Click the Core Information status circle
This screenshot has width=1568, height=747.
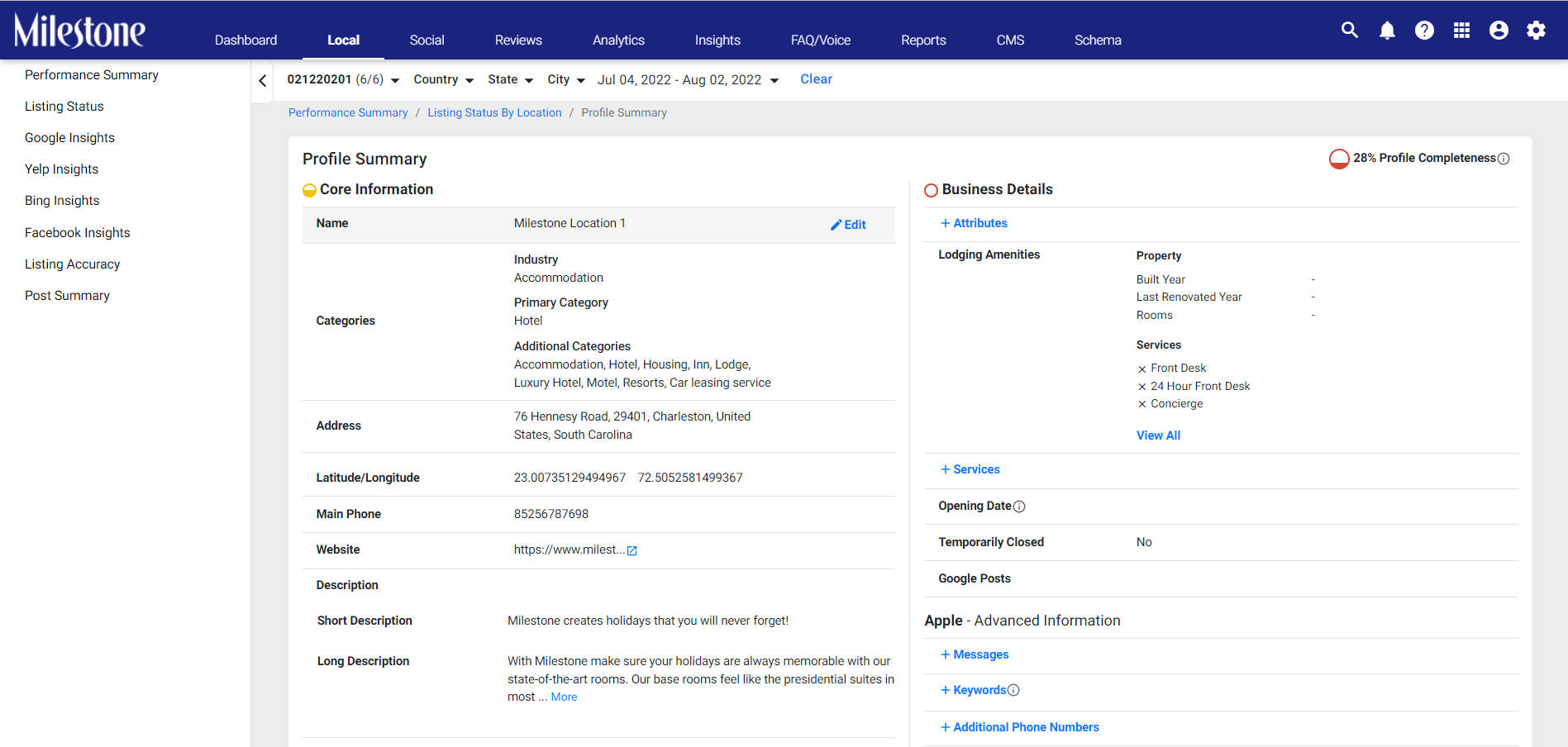(309, 190)
